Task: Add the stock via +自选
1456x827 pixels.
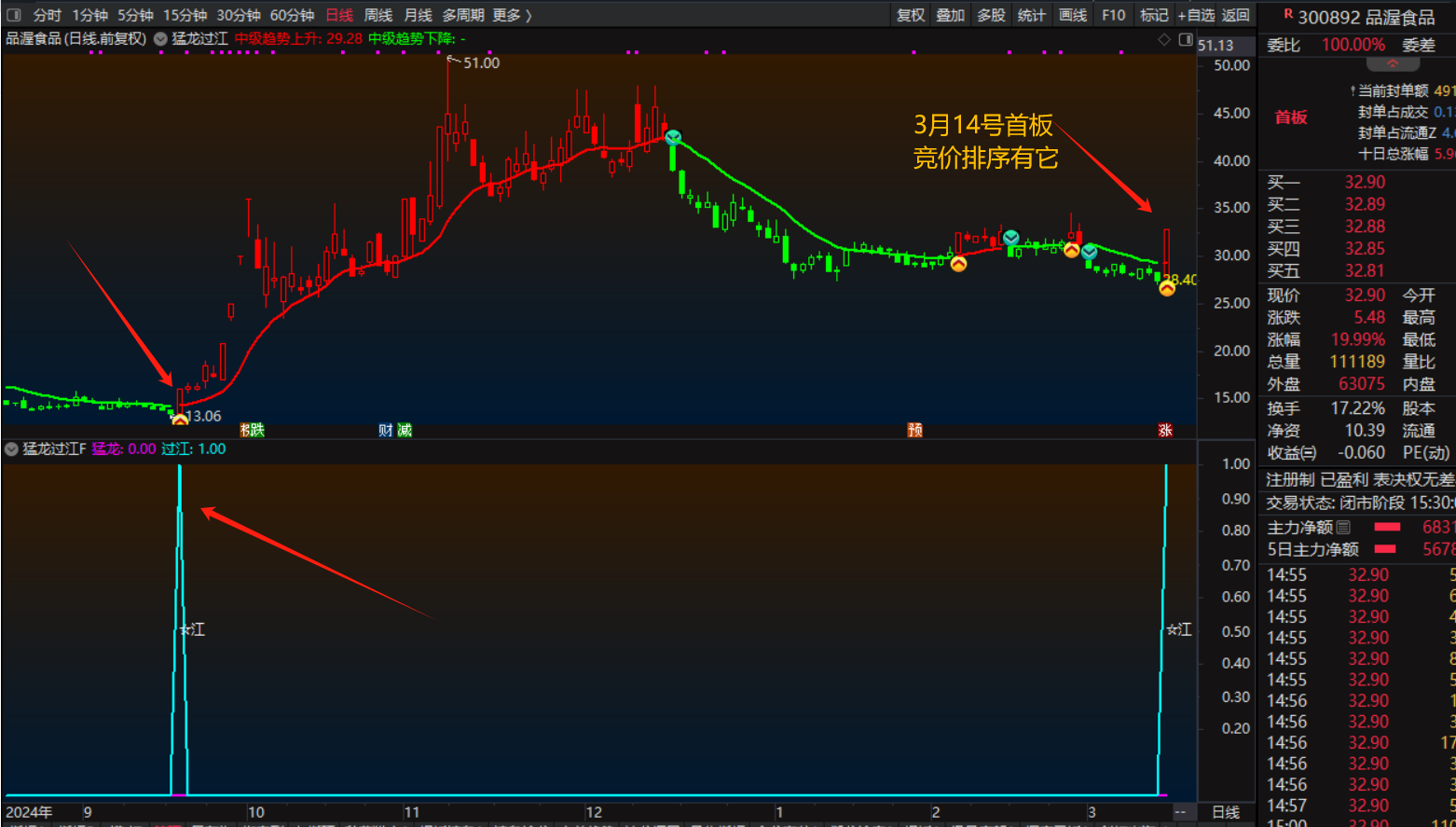Action: point(1196,15)
